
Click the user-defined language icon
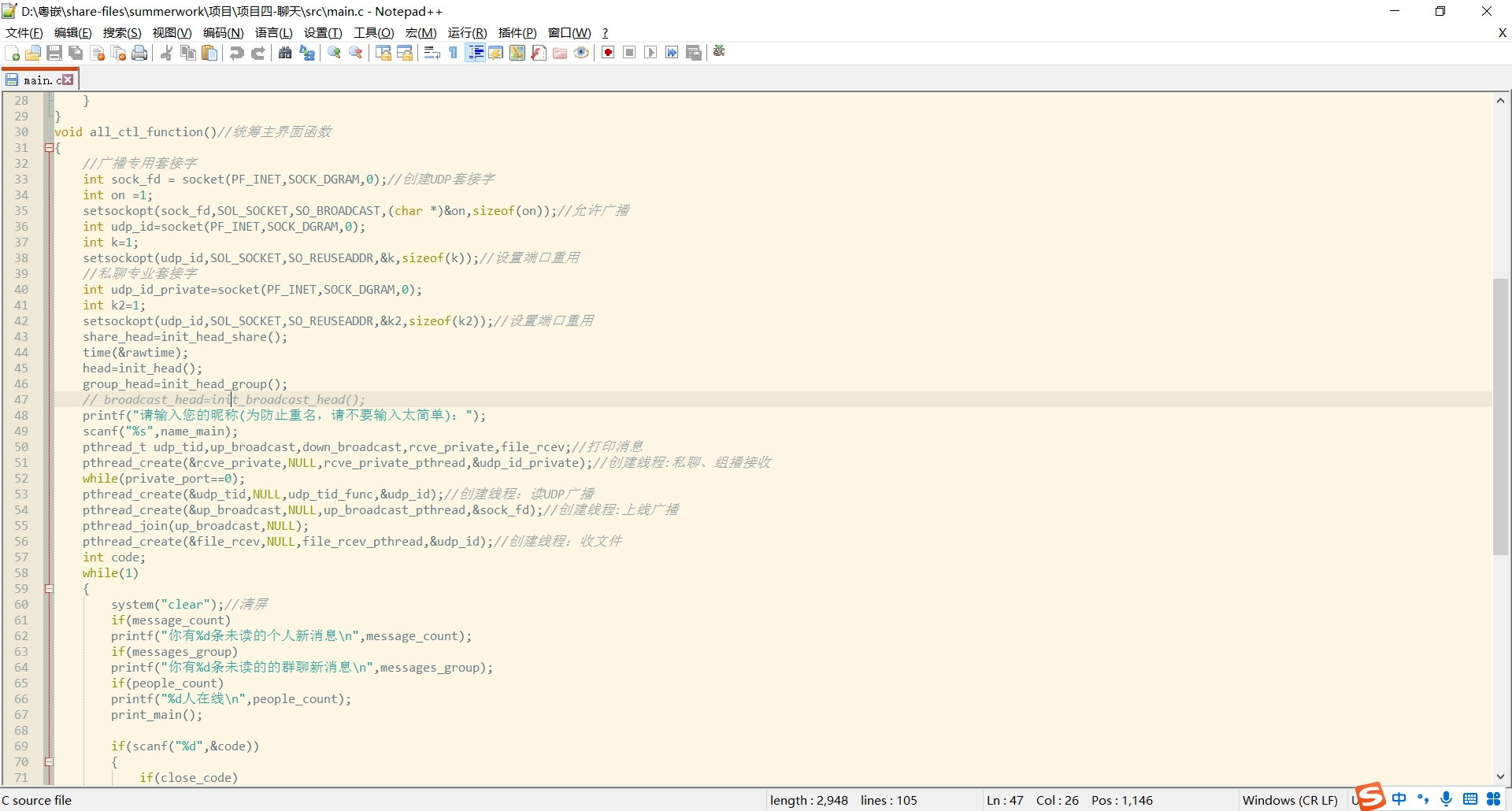point(496,53)
